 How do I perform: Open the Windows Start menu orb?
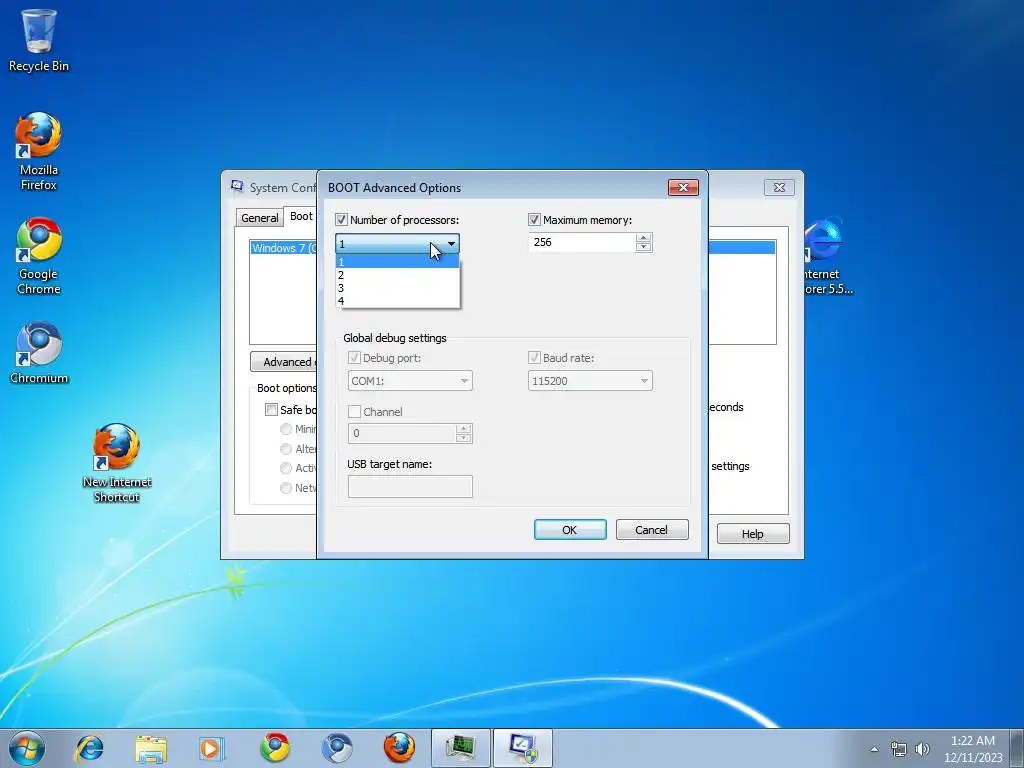27,748
